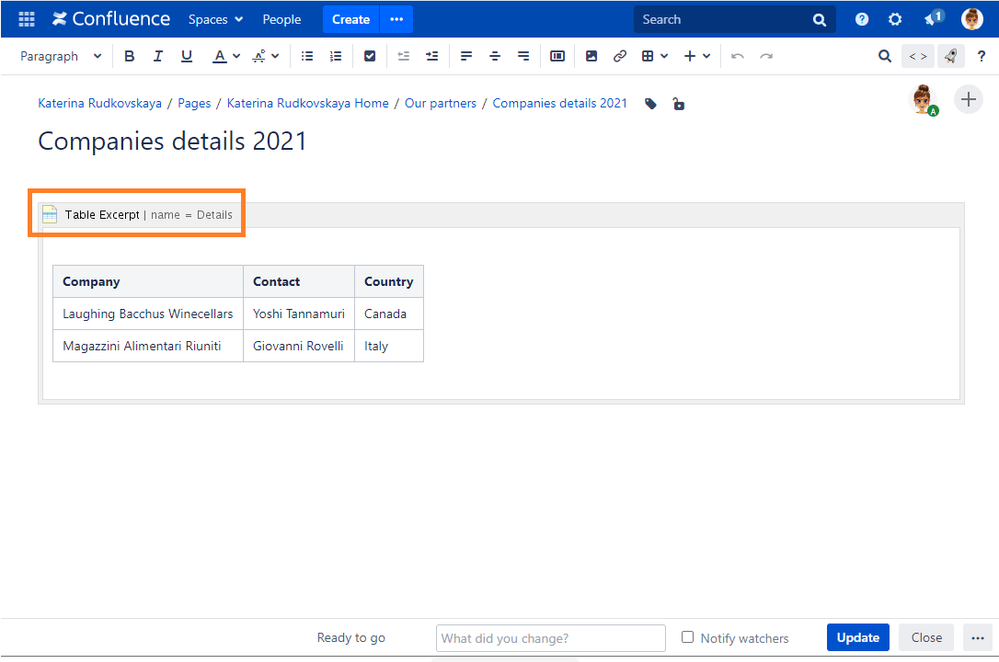Open the table insert dropdown
The height and width of the screenshot is (662, 999).
[x=655, y=56]
